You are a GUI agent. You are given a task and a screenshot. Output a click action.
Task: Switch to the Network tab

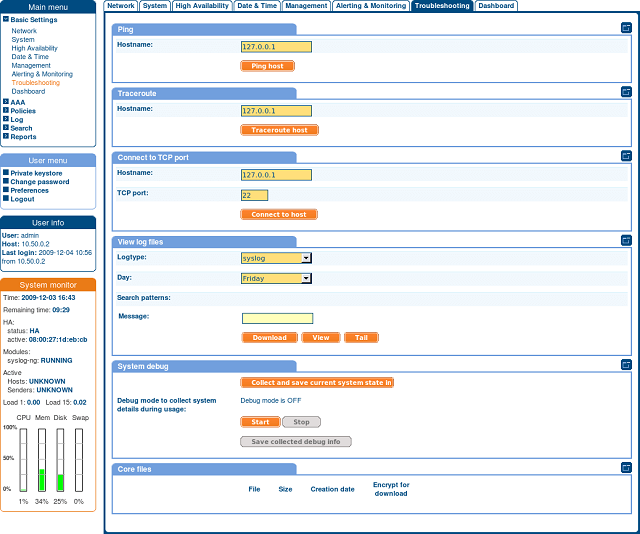pyautogui.click(x=121, y=6)
